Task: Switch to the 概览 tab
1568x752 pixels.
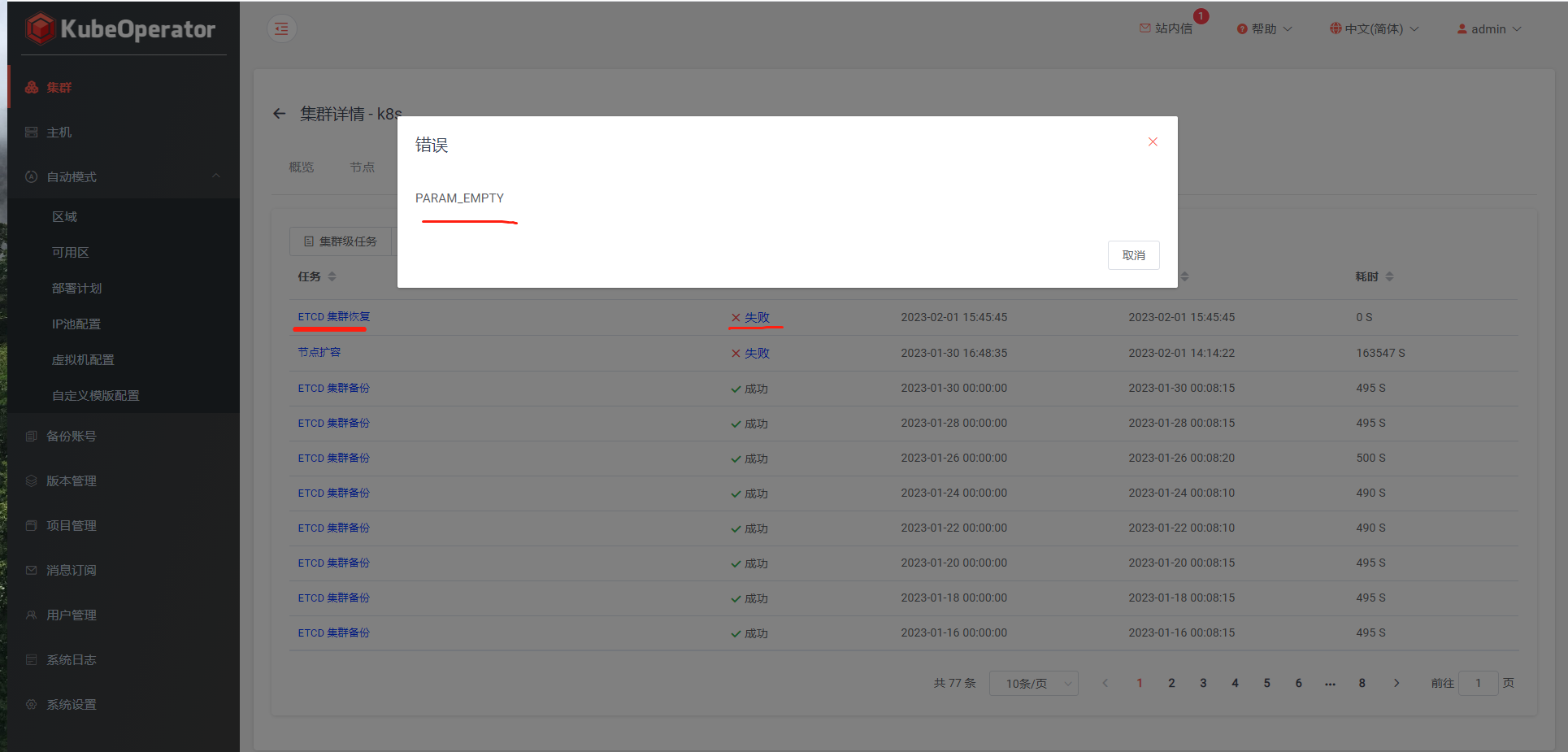Action: coord(301,167)
